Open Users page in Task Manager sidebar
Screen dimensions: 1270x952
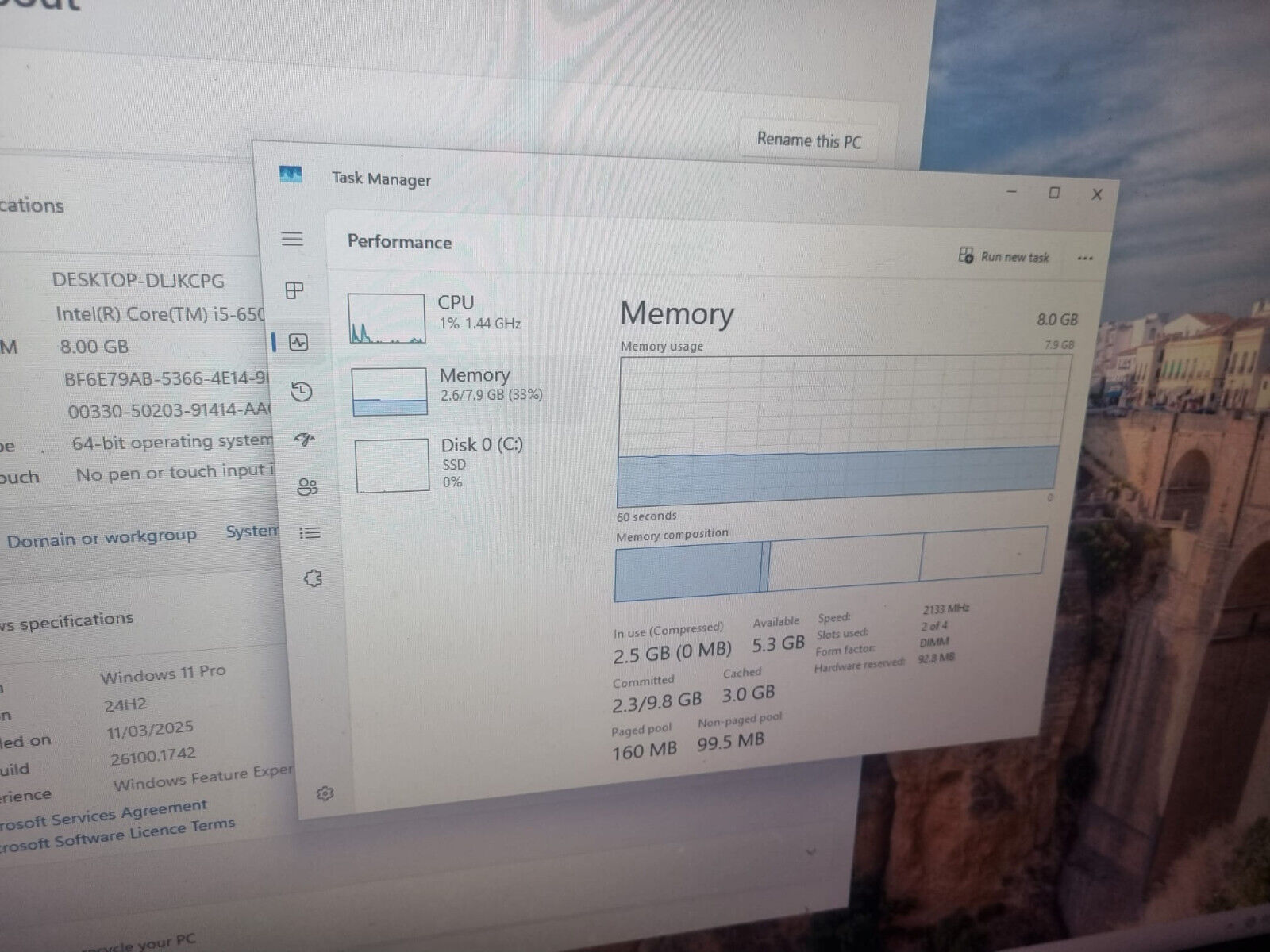pyautogui.click(x=307, y=486)
